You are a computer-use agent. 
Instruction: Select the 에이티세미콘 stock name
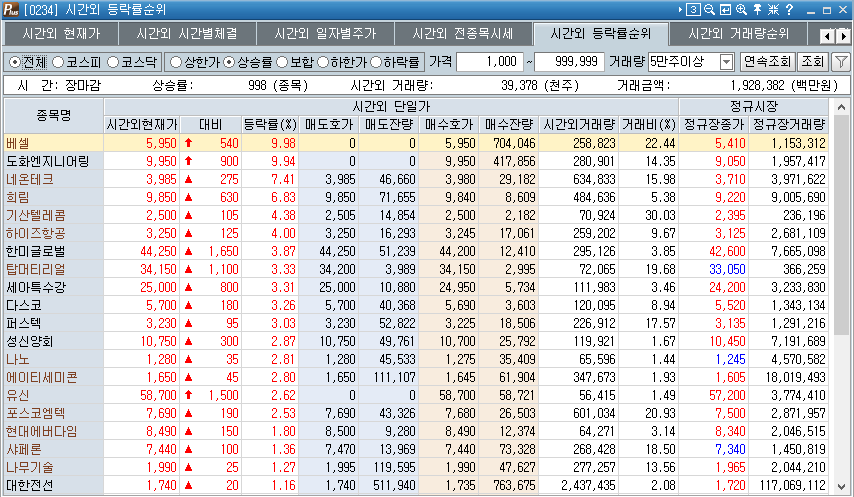(x=41, y=377)
